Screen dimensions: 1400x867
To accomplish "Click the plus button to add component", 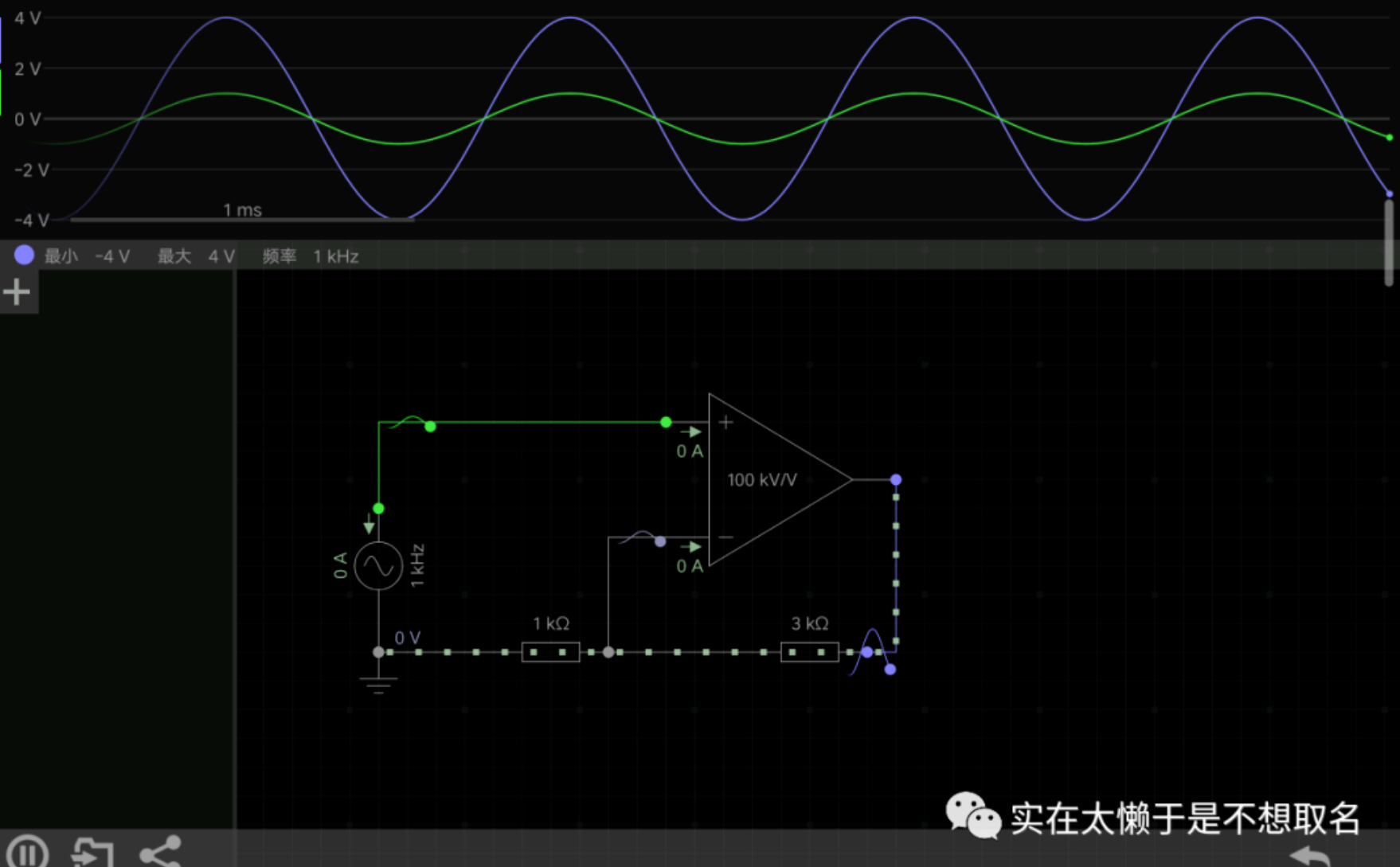I will [x=17, y=292].
